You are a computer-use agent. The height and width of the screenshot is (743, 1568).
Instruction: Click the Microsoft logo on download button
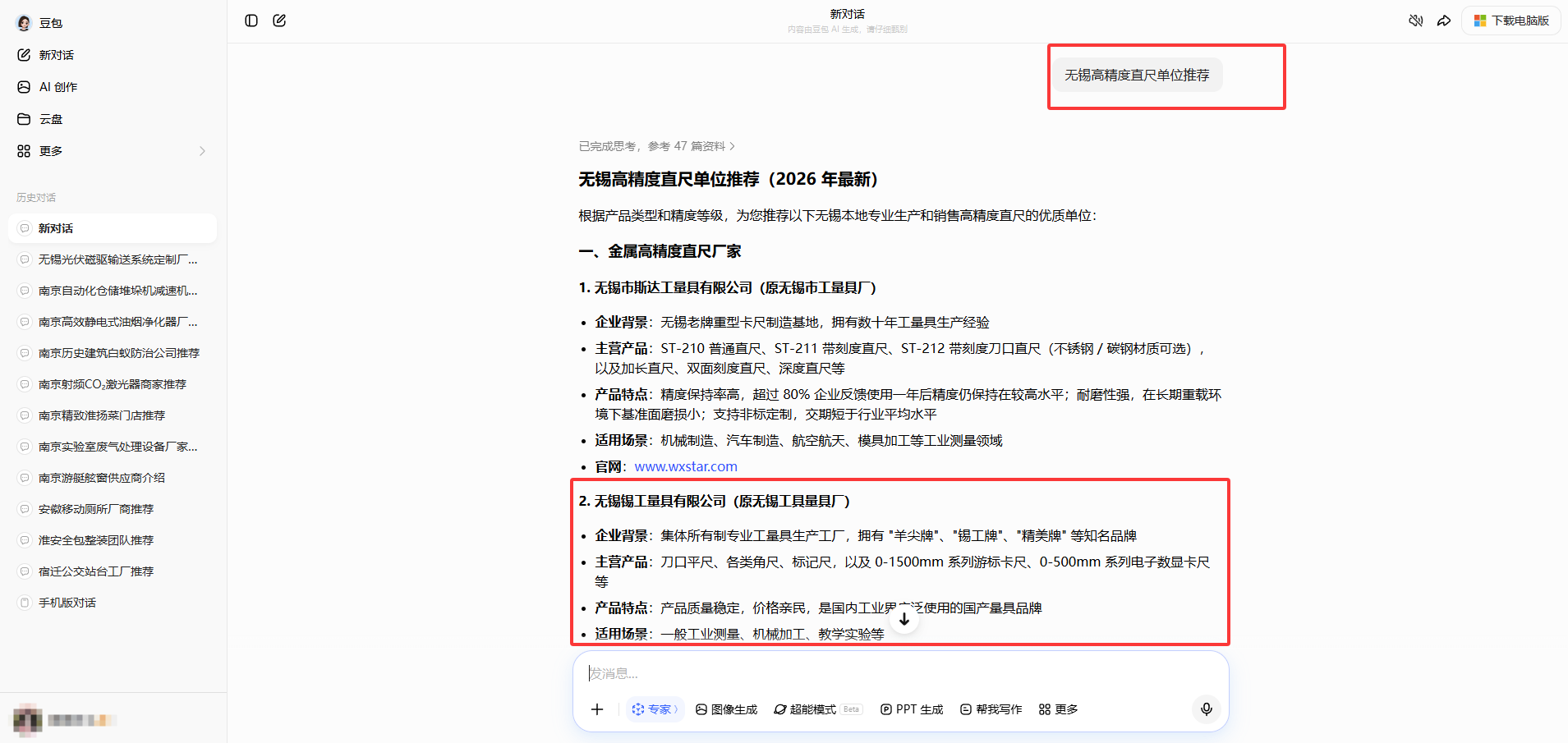tap(1480, 21)
